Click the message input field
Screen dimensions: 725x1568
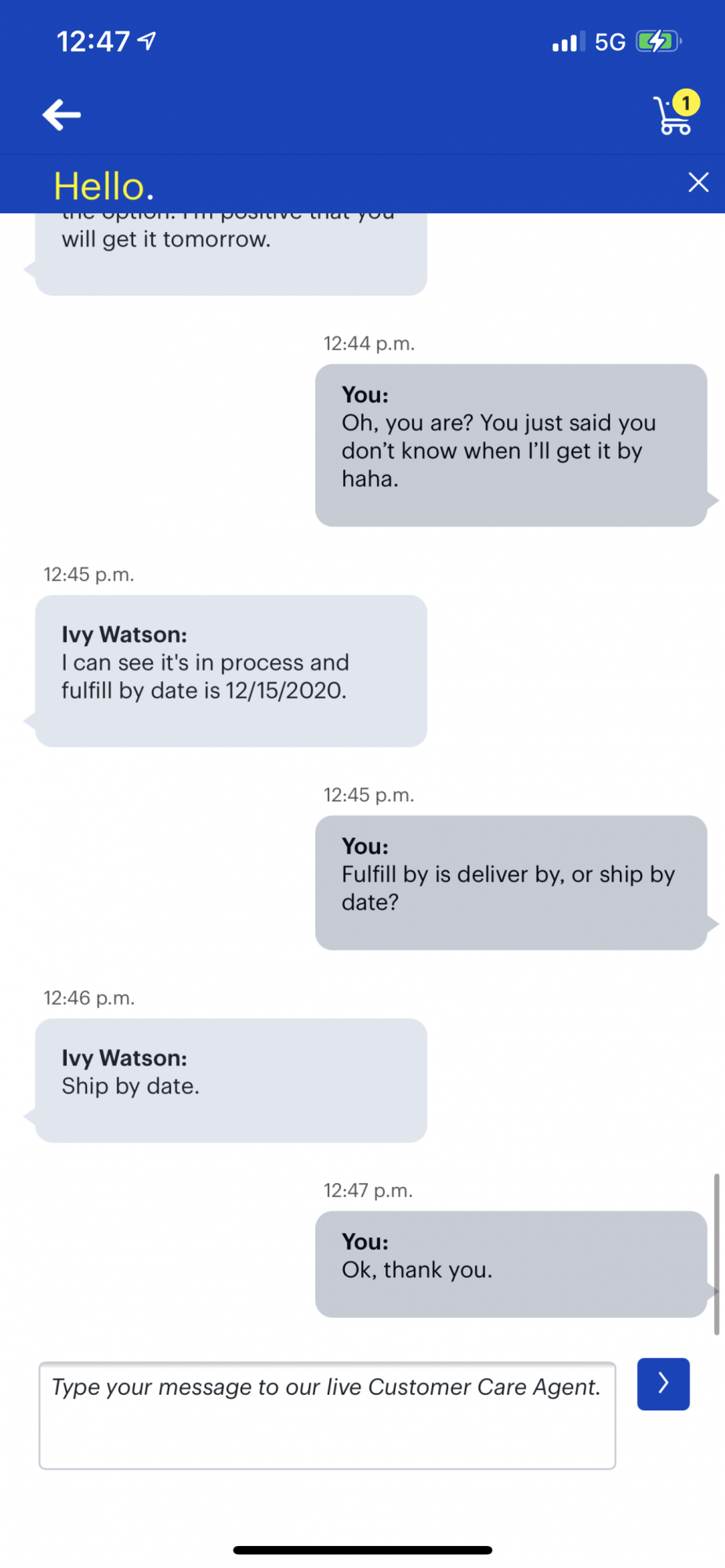tap(327, 1415)
